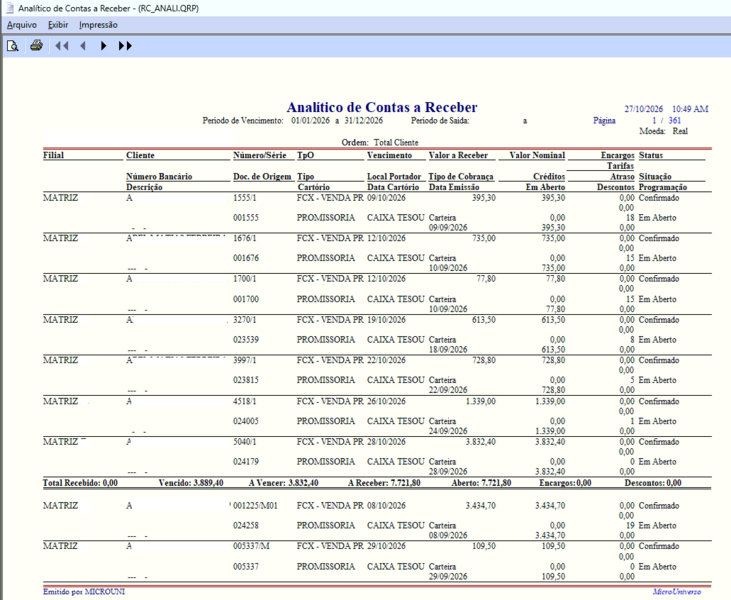Click Ordem: Total Cliente label

click(x=380, y=143)
